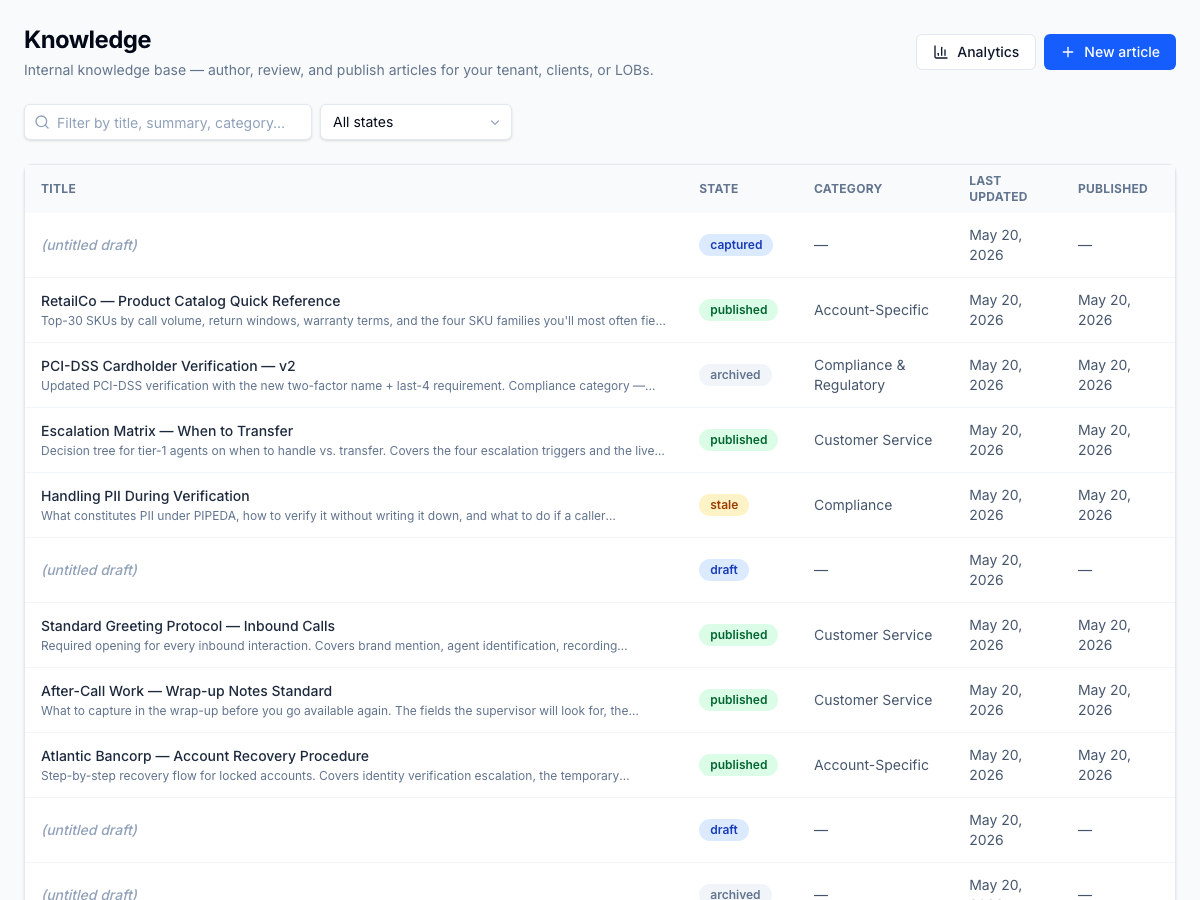1200x900 pixels.
Task: Click After-Call Work summary about wrap-up capture
Action: point(340,711)
